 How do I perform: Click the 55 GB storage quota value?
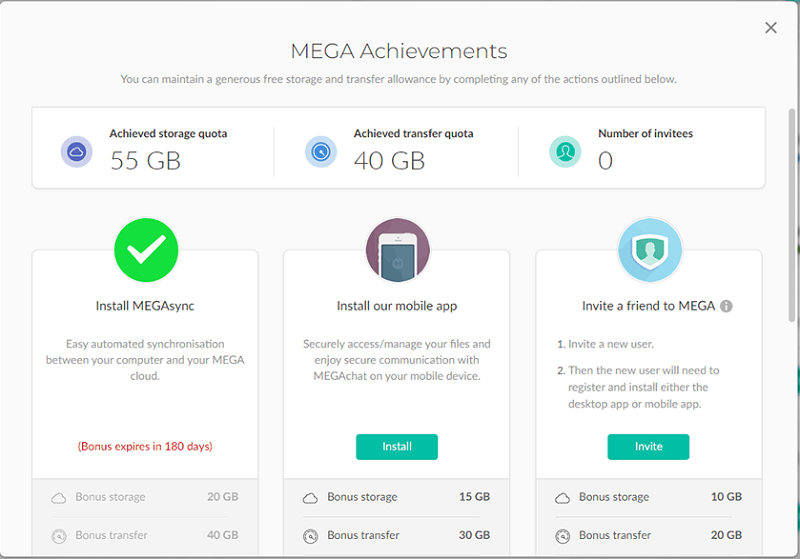[x=145, y=160]
